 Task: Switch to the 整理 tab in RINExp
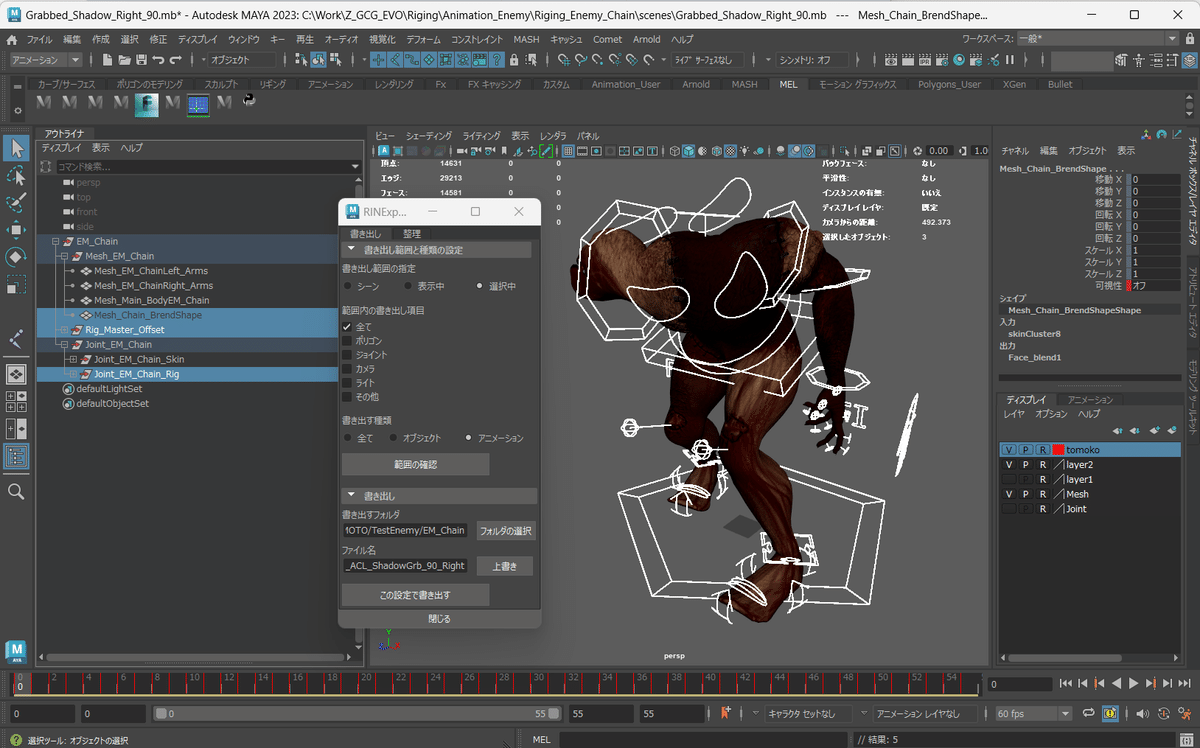411,234
